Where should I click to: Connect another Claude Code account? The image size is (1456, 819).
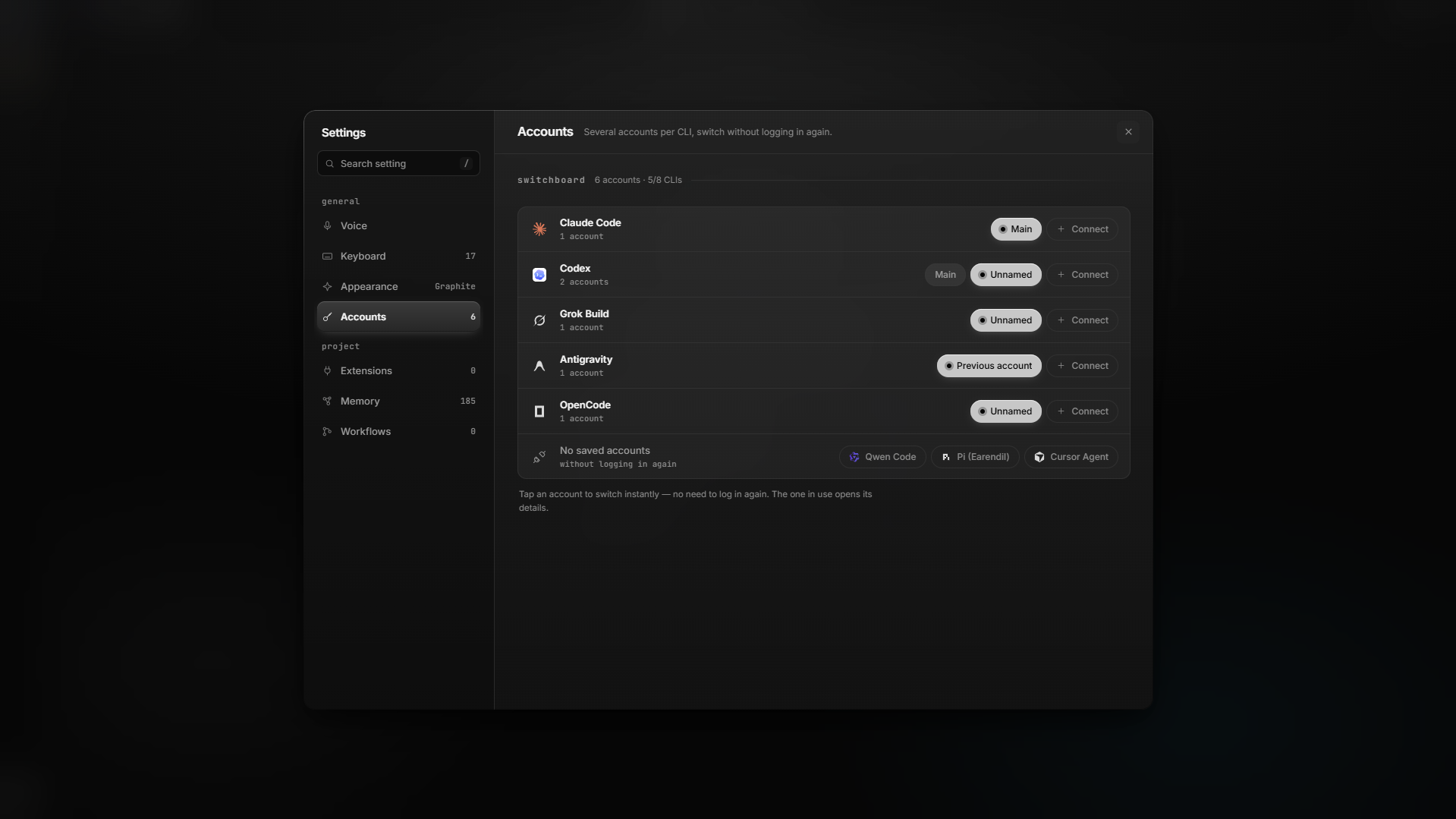[1083, 229]
